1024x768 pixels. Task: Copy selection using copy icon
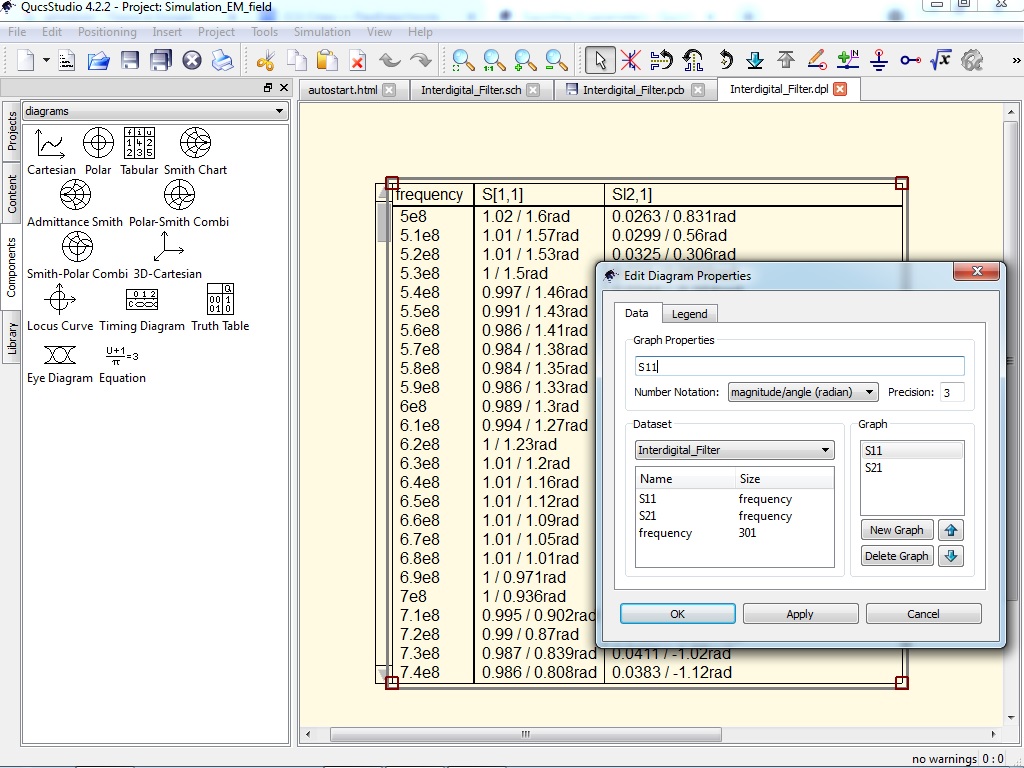(296, 61)
